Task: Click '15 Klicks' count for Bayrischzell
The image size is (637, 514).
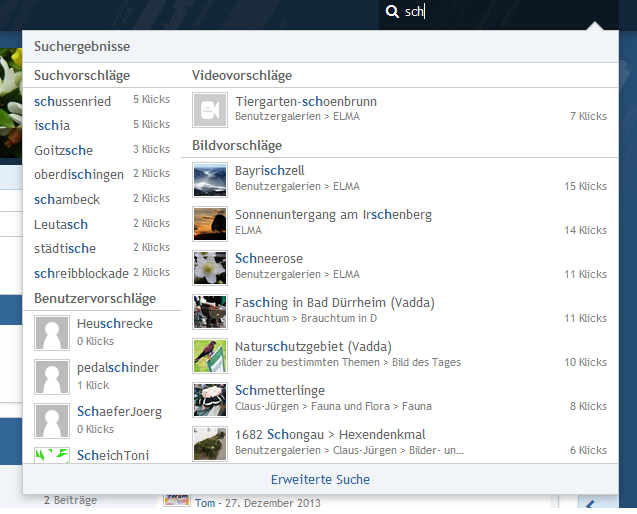Action: point(585,186)
